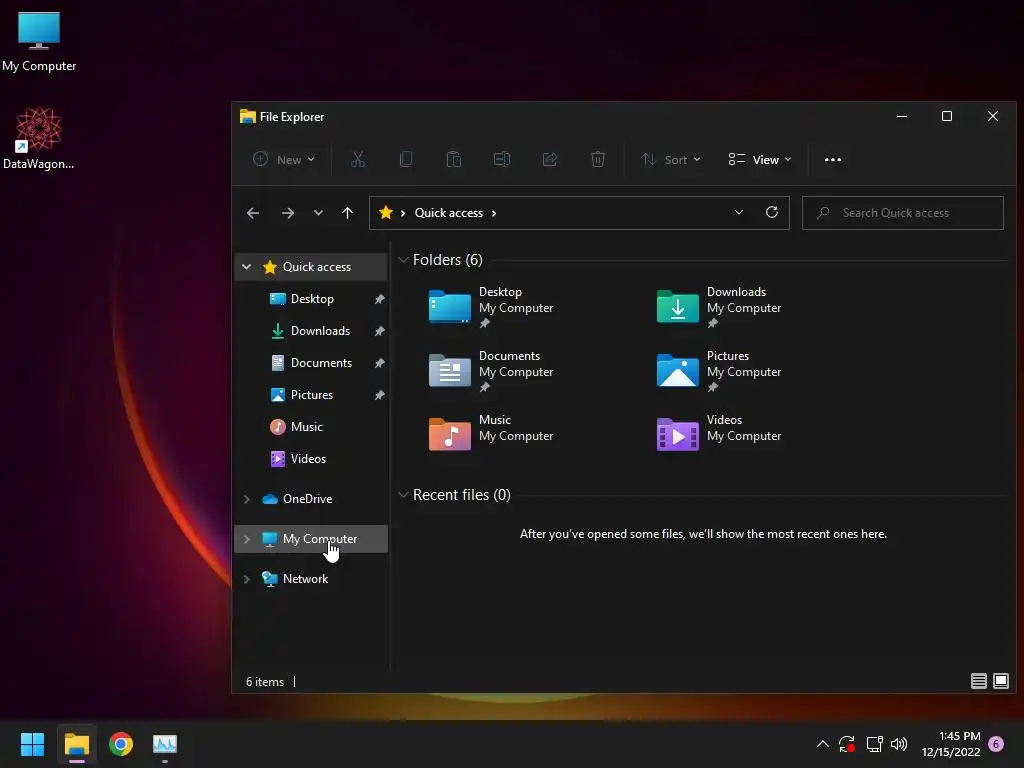Select Desktop in navigation pane
Viewport: 1024px width, 768px height.
coord(312,298)
